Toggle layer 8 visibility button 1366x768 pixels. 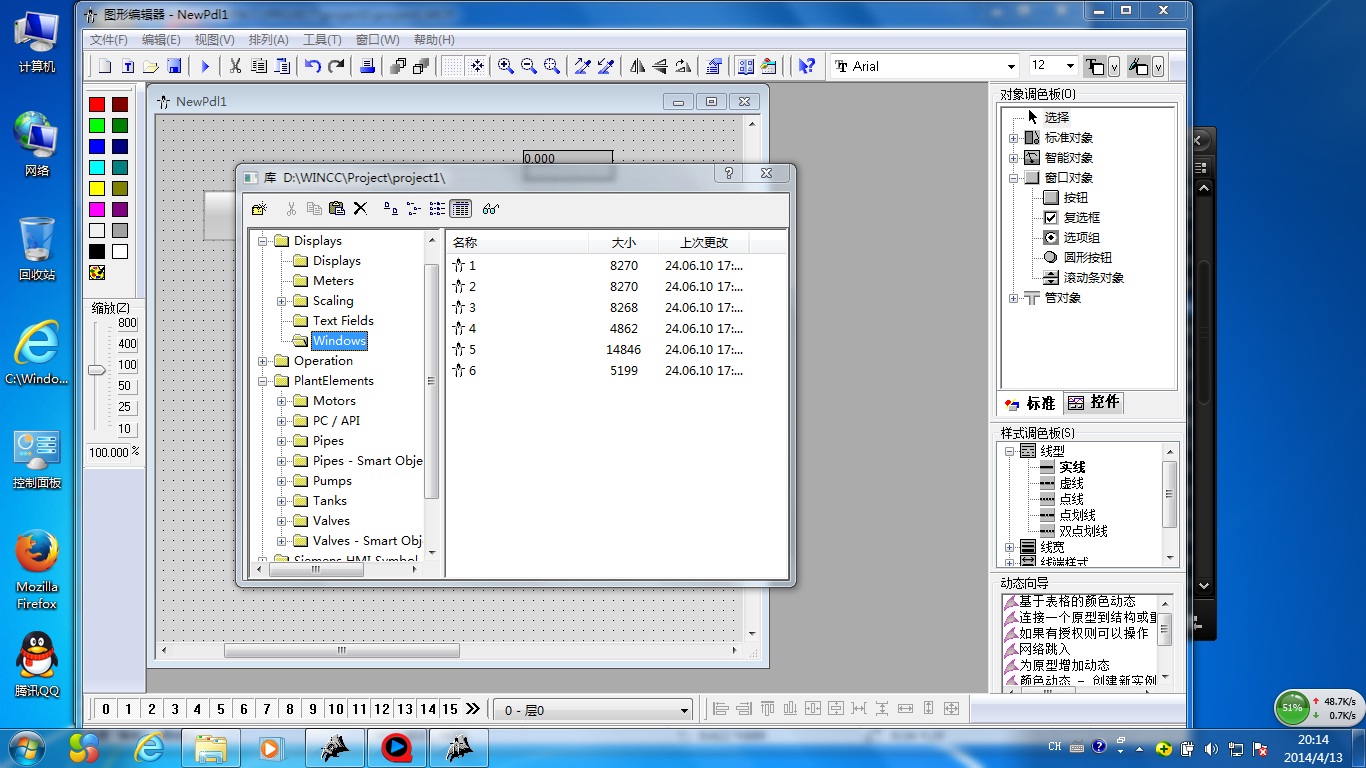click(x=290, y=709)
